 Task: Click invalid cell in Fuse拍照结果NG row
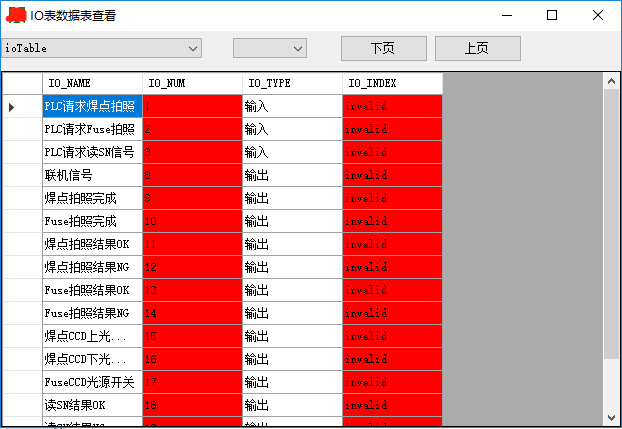pyautogui.click(x=392, y=314)
